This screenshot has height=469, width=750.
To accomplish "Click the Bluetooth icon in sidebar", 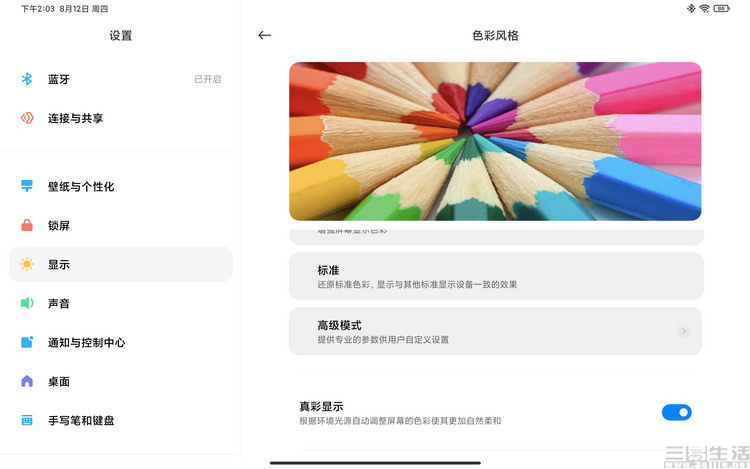I will coord(28,79).
